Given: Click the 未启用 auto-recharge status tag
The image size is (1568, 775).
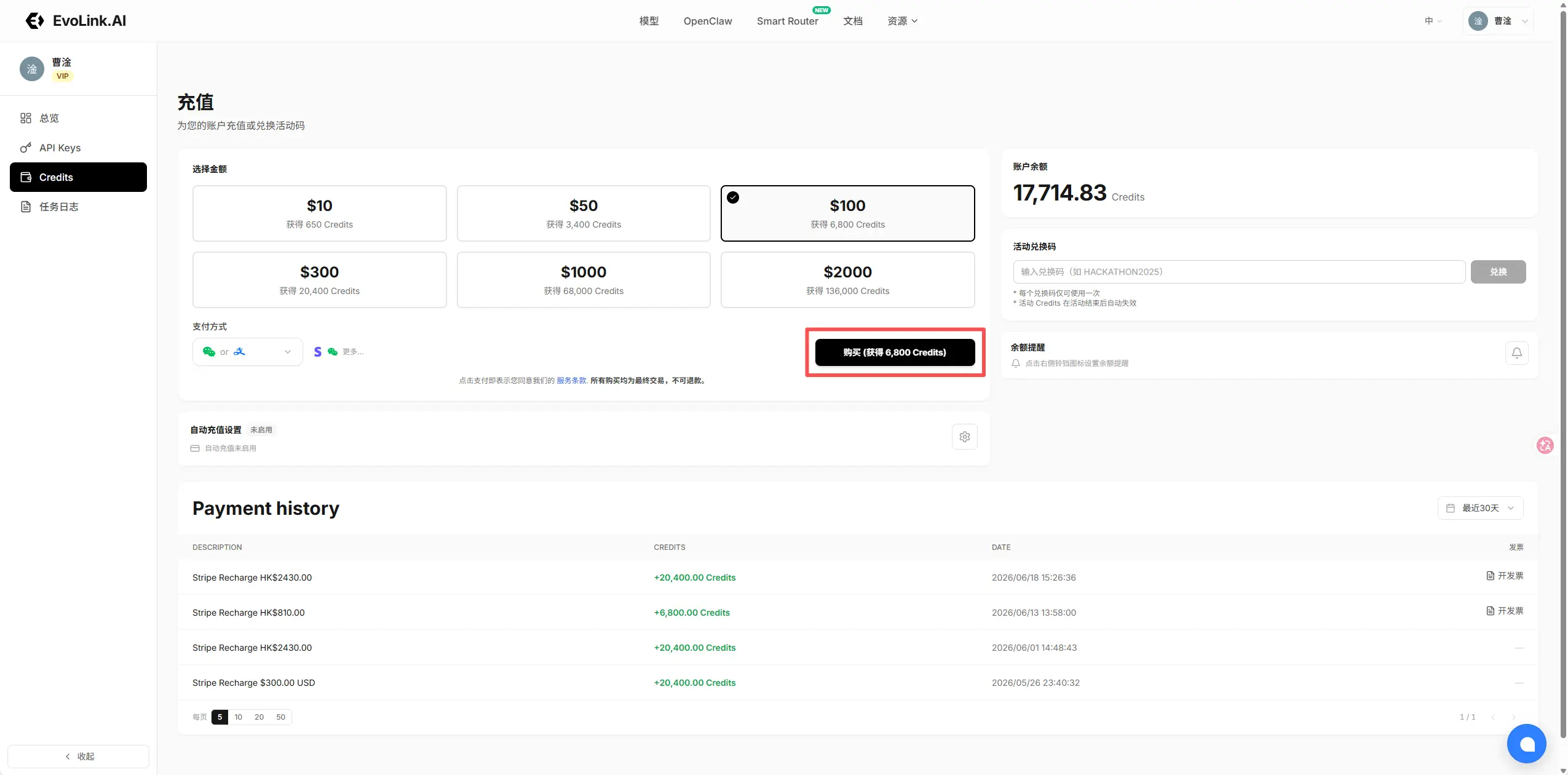Looking at the screenshot, I should 261,430.
